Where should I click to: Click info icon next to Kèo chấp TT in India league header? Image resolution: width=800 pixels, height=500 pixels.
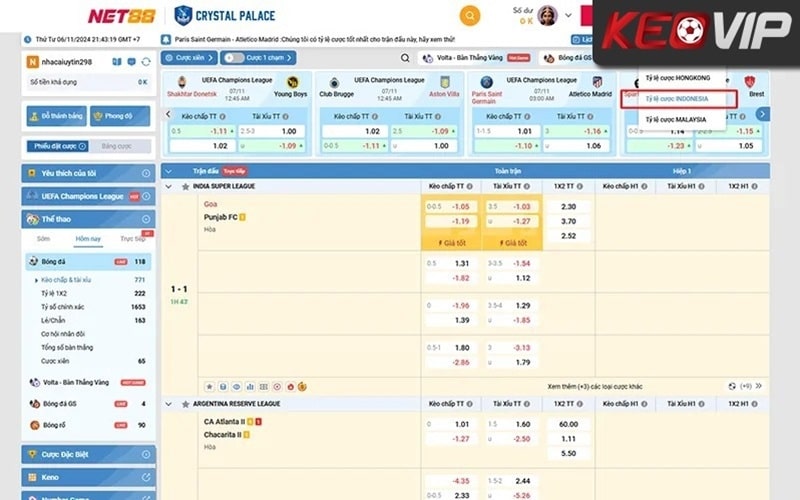(x=469, y=187)
